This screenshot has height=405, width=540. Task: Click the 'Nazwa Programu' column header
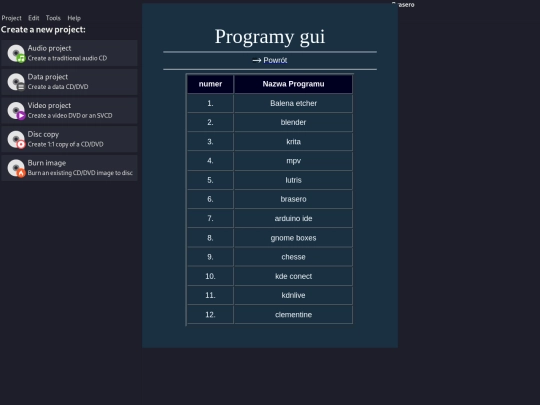tap(293, 84)
